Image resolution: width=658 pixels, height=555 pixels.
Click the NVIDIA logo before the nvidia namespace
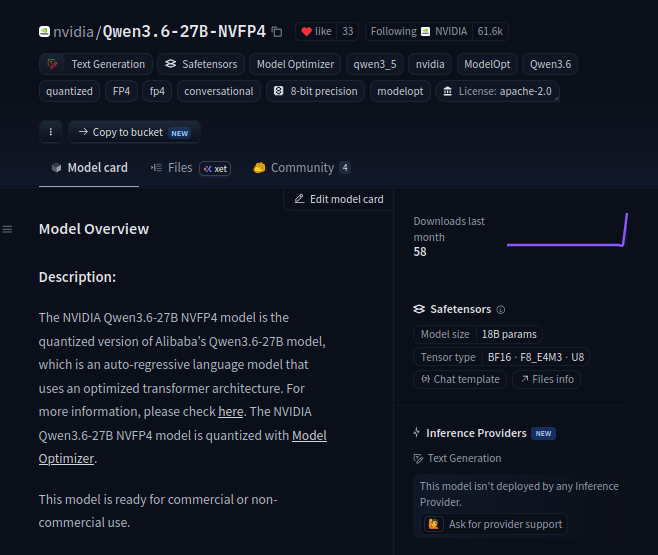coord(44,31)
